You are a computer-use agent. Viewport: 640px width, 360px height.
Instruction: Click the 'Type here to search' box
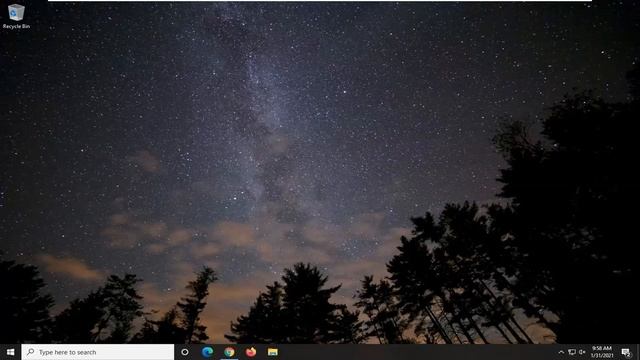coord(98,352)
